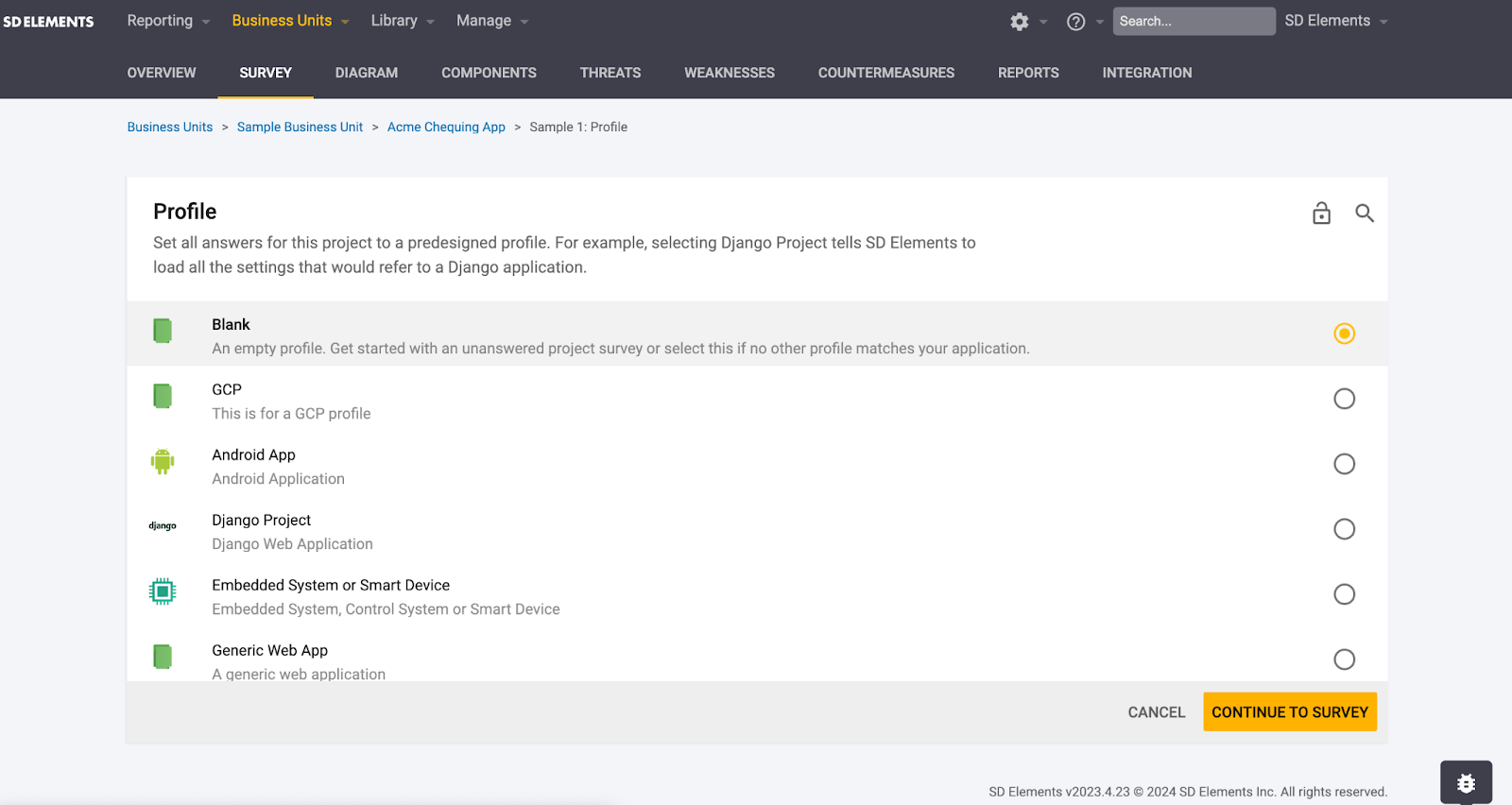Viewport: 1512px width, 805px height.
Task: Select Embedded System or Smart Device radio
Action: [1344, 594]
